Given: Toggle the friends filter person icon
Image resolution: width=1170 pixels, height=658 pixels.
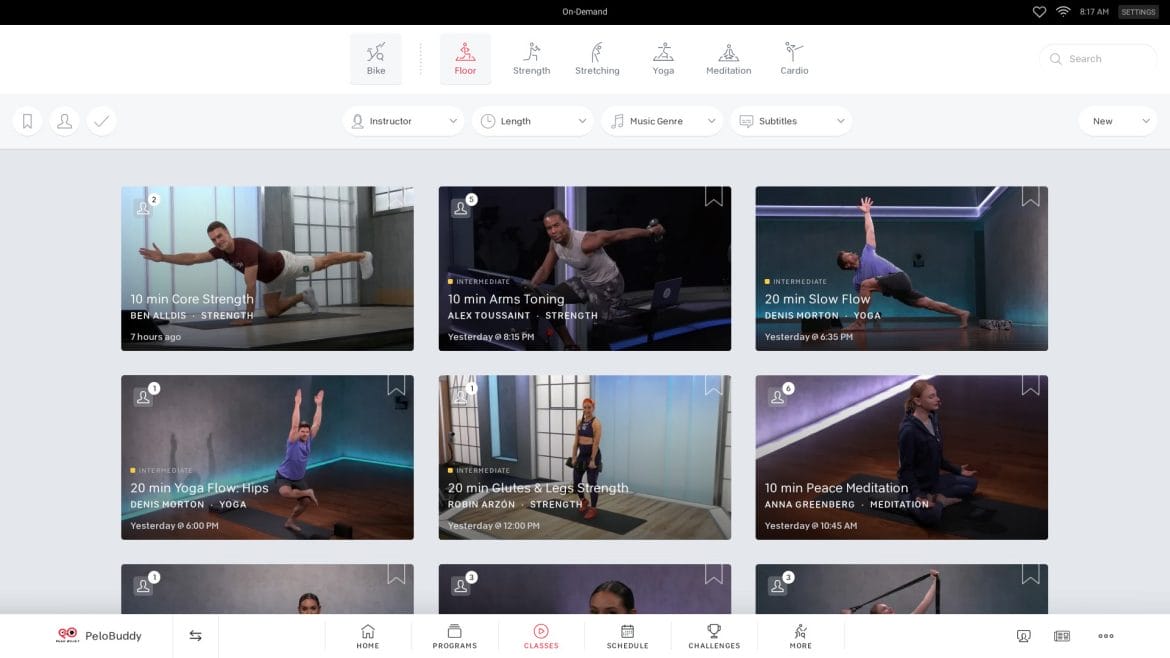Looking at the screenshot, I should [64, 121].
